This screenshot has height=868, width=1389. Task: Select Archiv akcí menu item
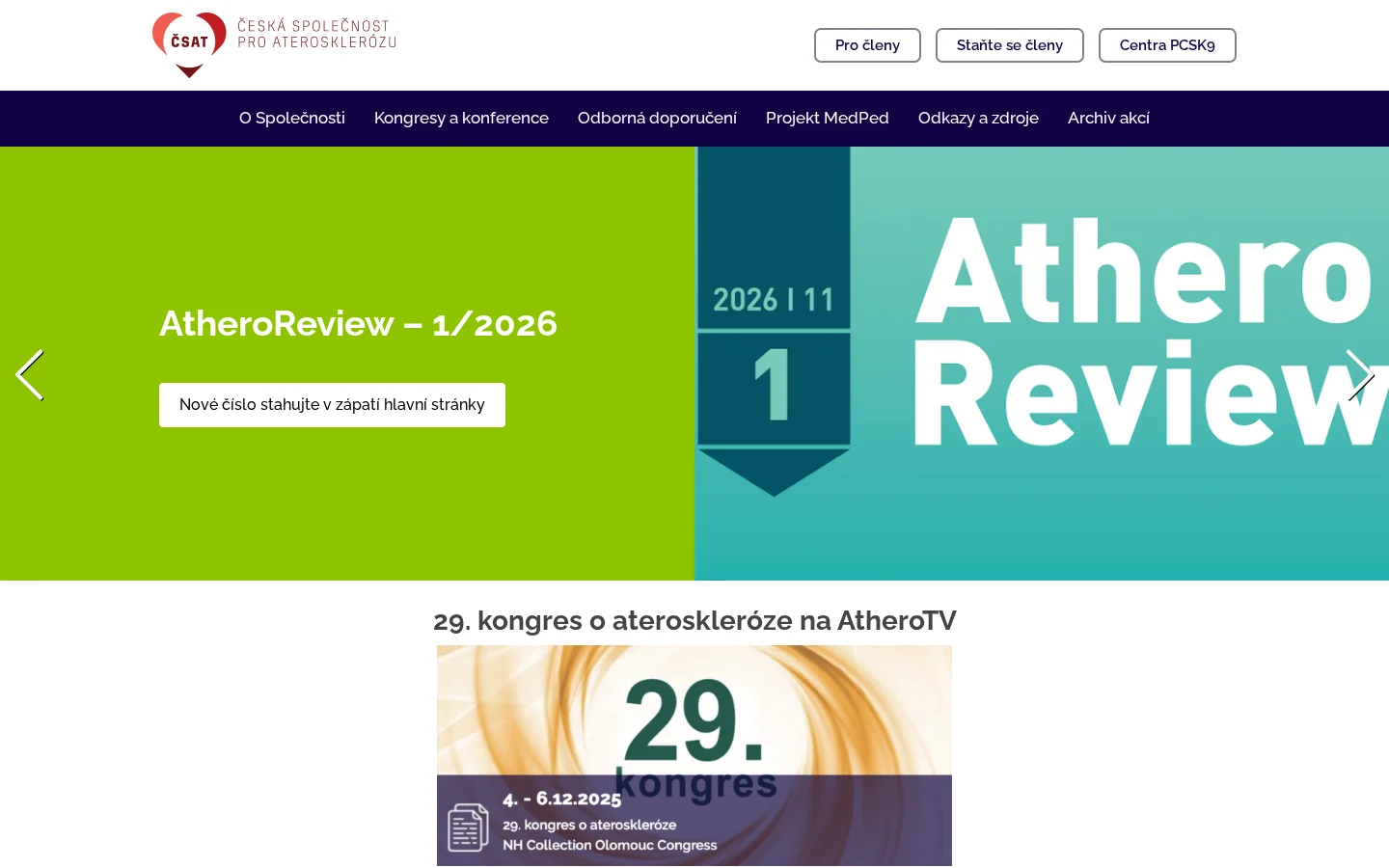click(1108, 118)
